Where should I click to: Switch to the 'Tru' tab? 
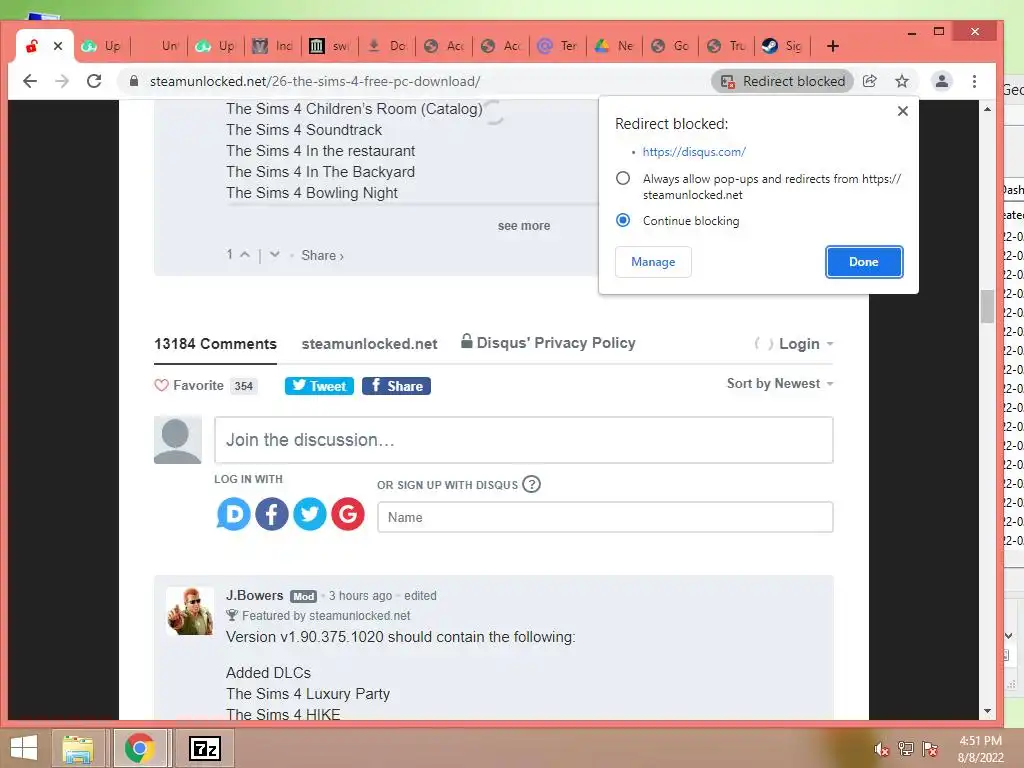pos(726,46)
